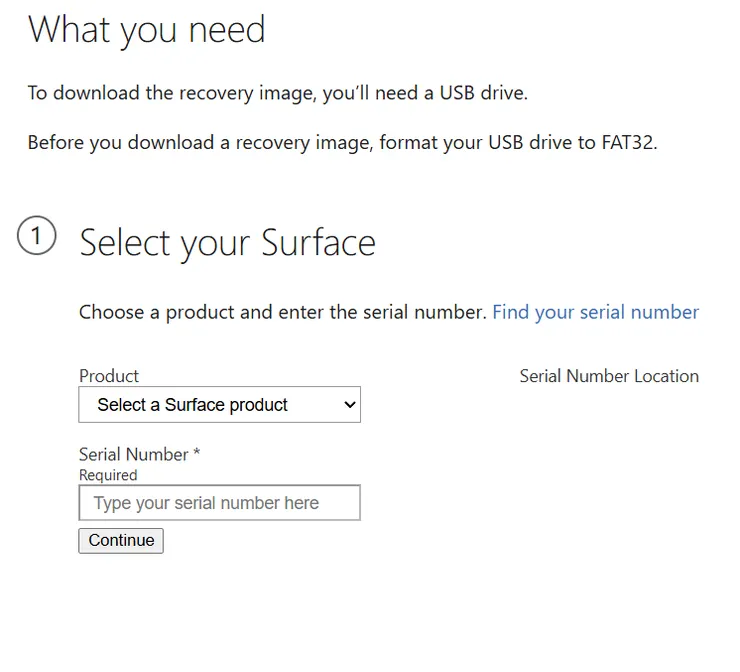This screenshot has width=740, height=672.
Task: Click the Serial Number Location text
Action: [x=609, y=376]
